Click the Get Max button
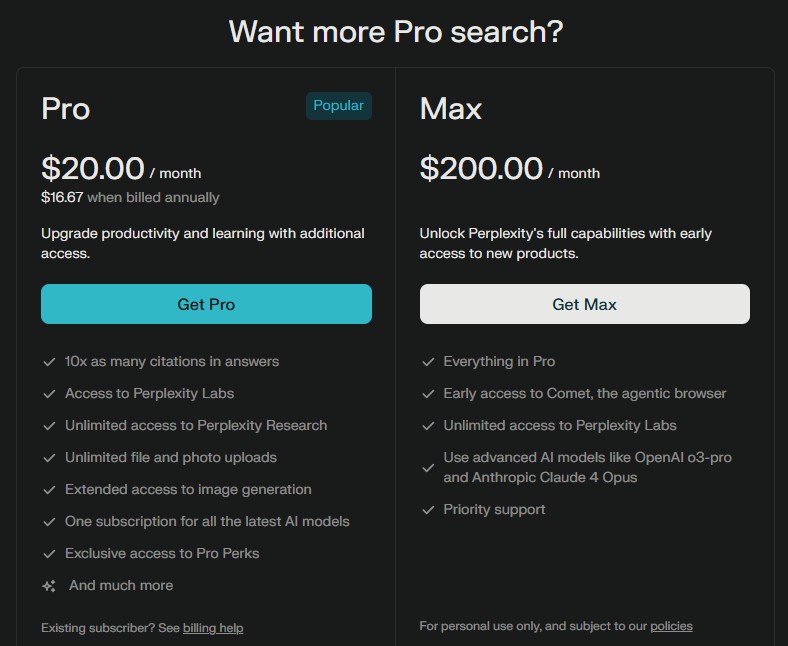Screen dimensions: 788x646 tap(584, 304)
